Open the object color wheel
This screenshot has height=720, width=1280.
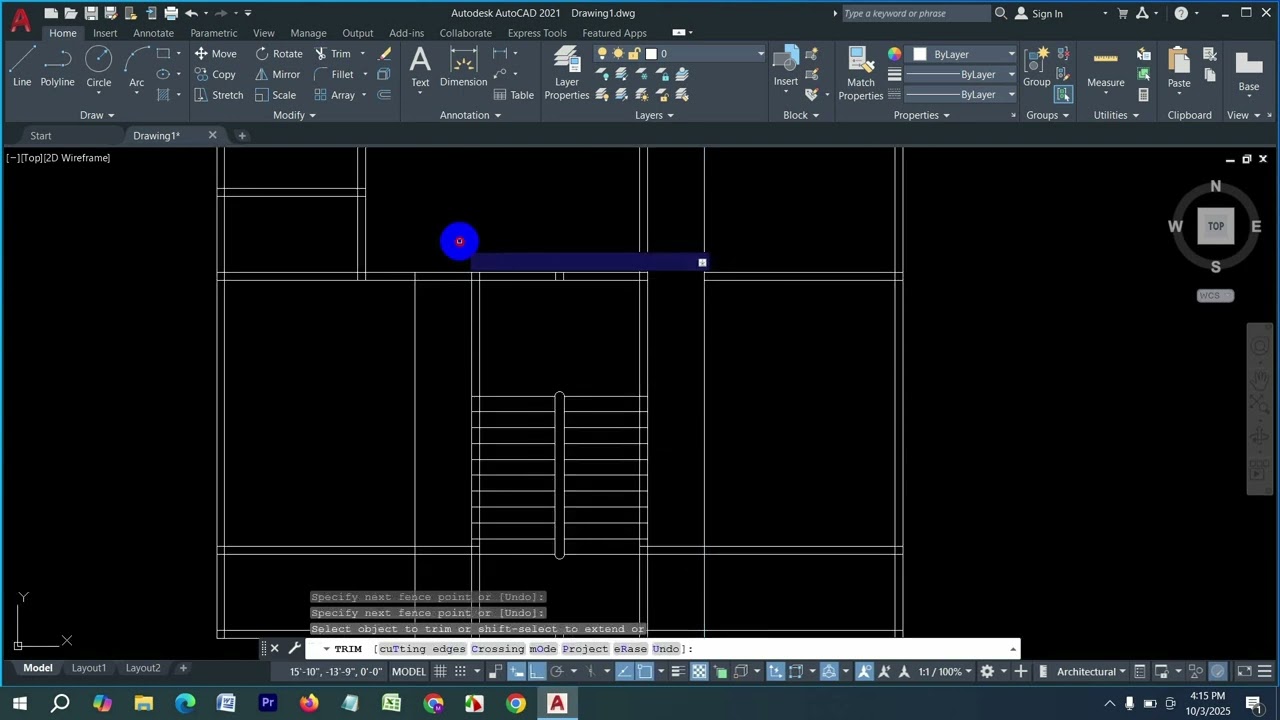pyautogui.click(x=894, y=54)
